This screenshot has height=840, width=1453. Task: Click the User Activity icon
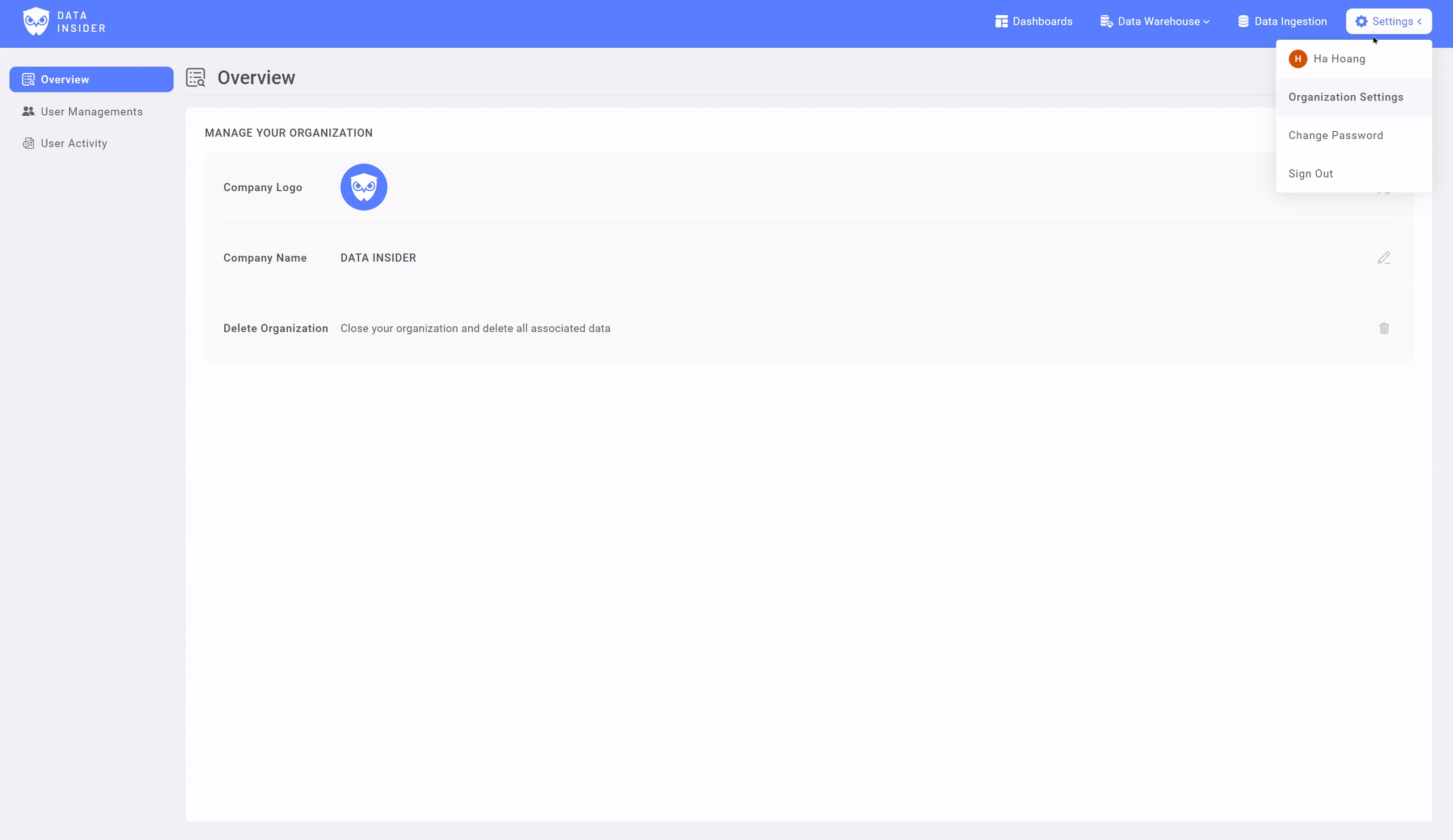28,143
